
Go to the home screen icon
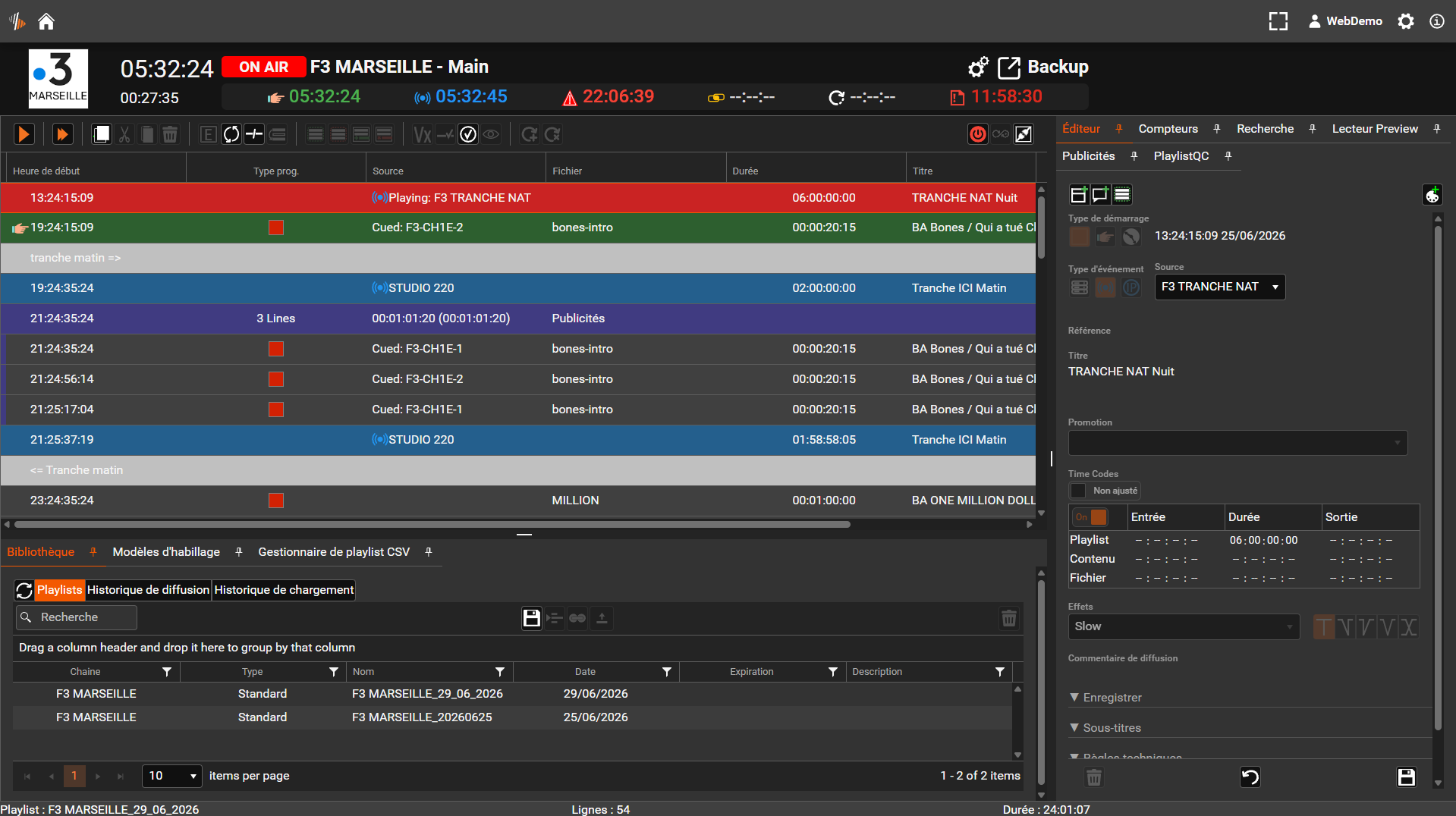[46, 21]
